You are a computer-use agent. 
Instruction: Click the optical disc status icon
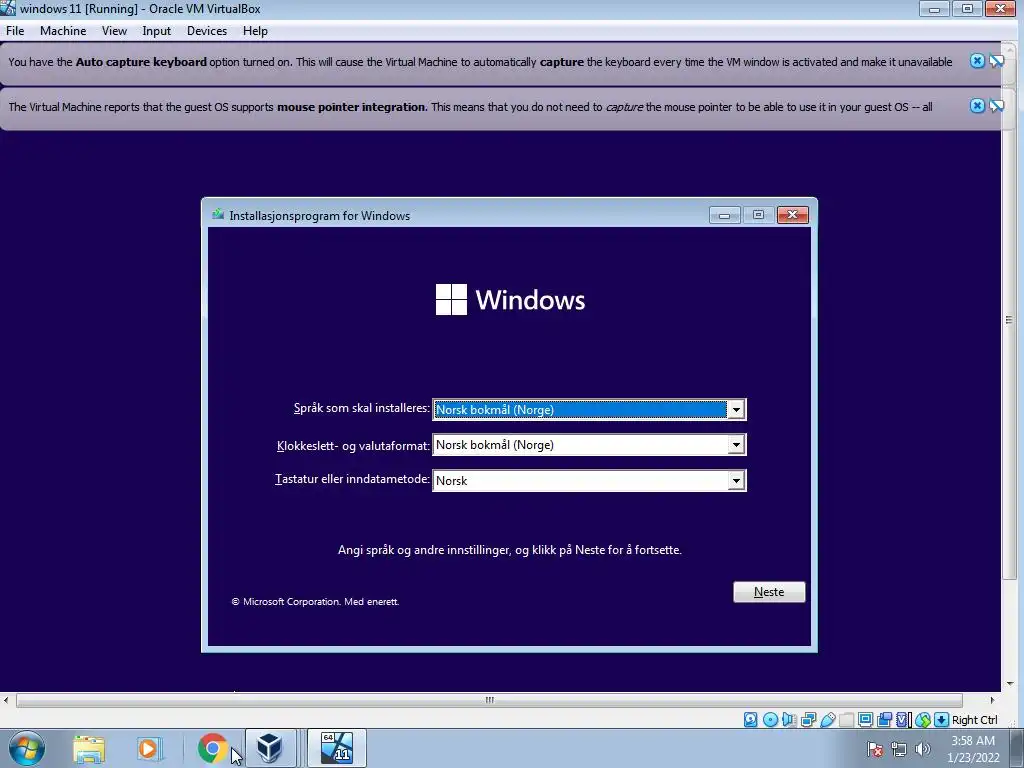point(771,720)
